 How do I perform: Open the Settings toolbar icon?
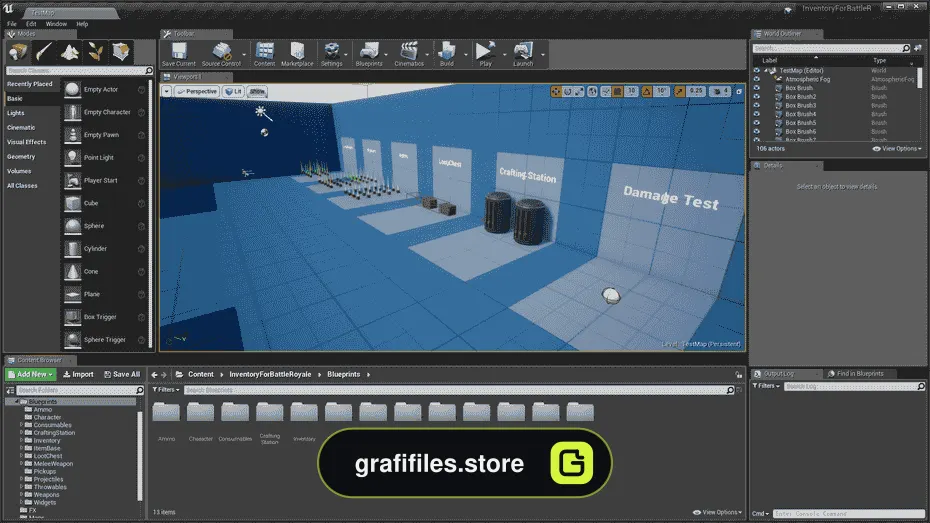click(332, 54)
